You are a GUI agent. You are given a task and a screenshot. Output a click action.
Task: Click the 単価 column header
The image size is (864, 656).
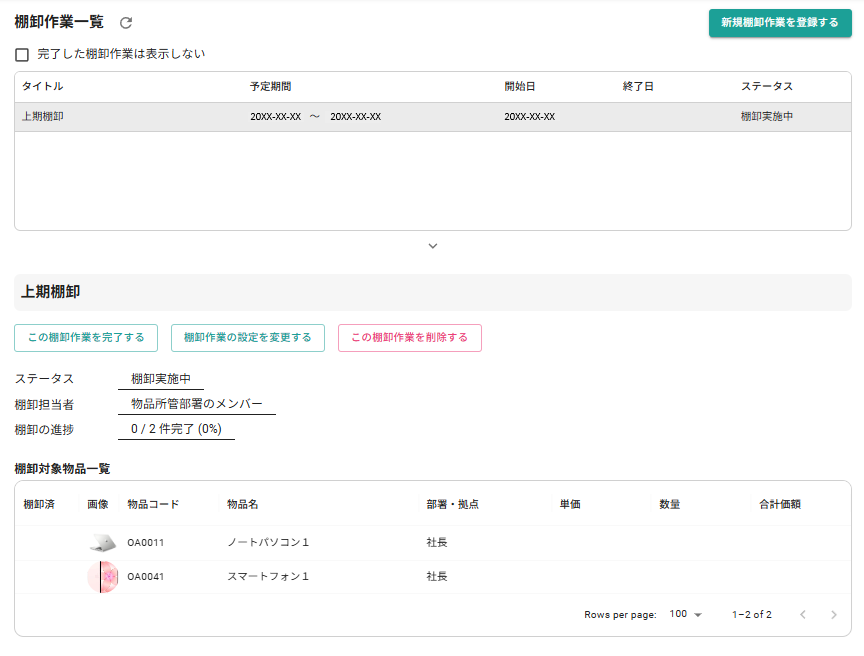[x=570, y=504]
